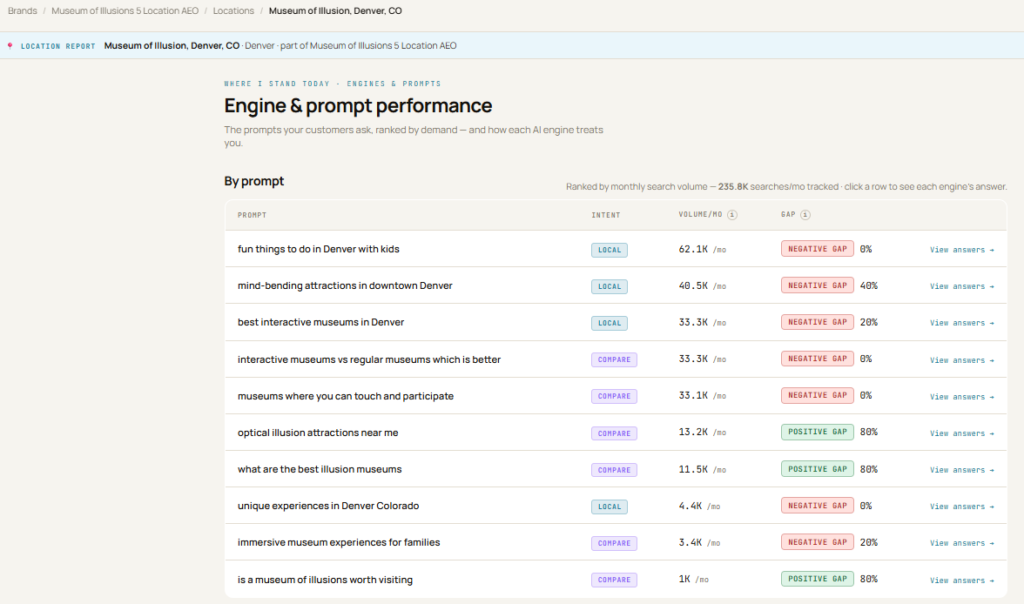Image resolution: width=1024 pixels, height=604 pixels.
Task: Click POSITIVE GAP badge on optical illusion row
Action: 817,432
